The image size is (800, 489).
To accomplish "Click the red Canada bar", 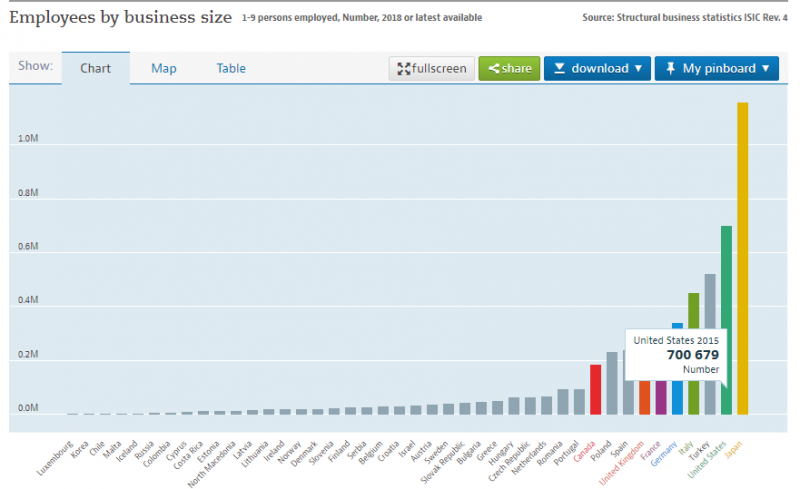I will (x=595, y=389).
